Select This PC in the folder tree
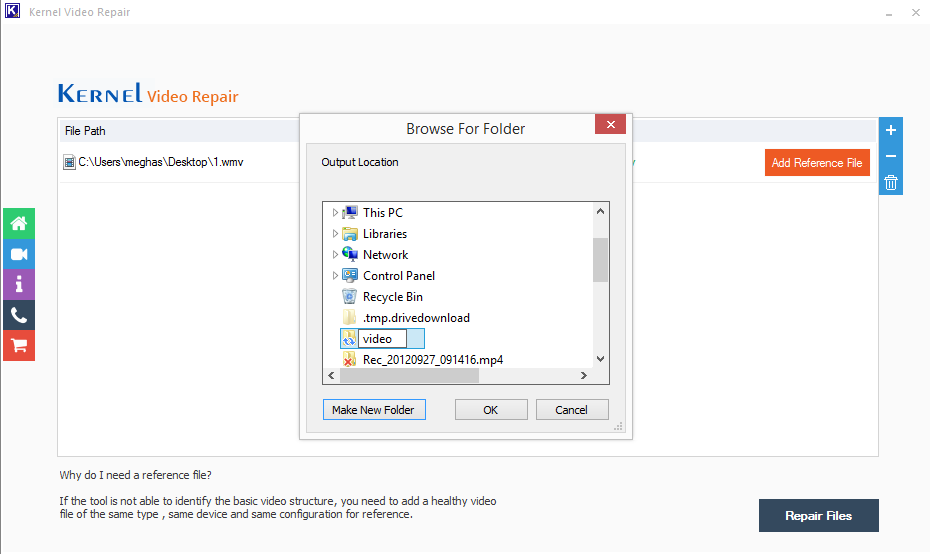 [x=383, y=212]
